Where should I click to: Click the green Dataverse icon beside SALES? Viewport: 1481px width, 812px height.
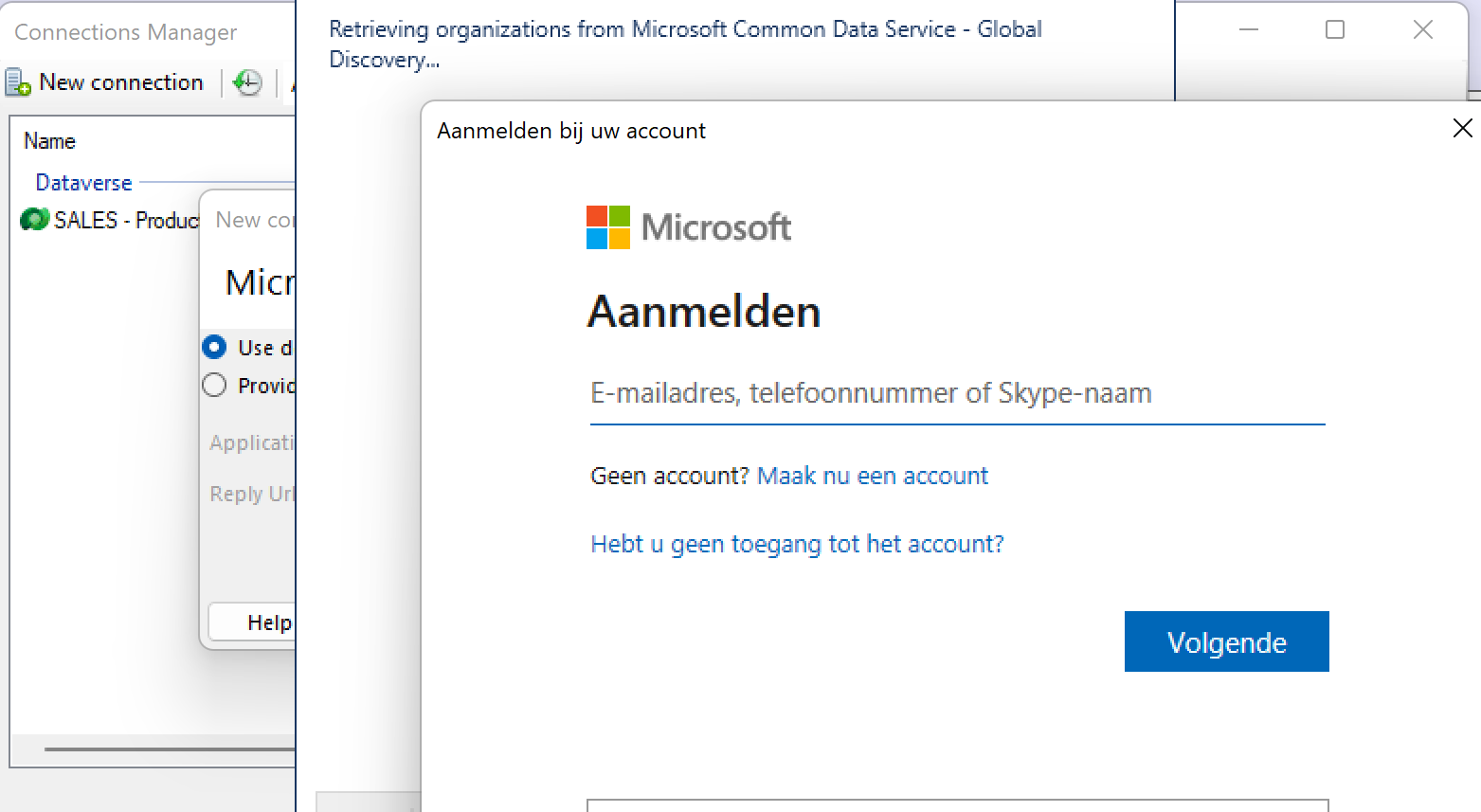pos(34,219)
